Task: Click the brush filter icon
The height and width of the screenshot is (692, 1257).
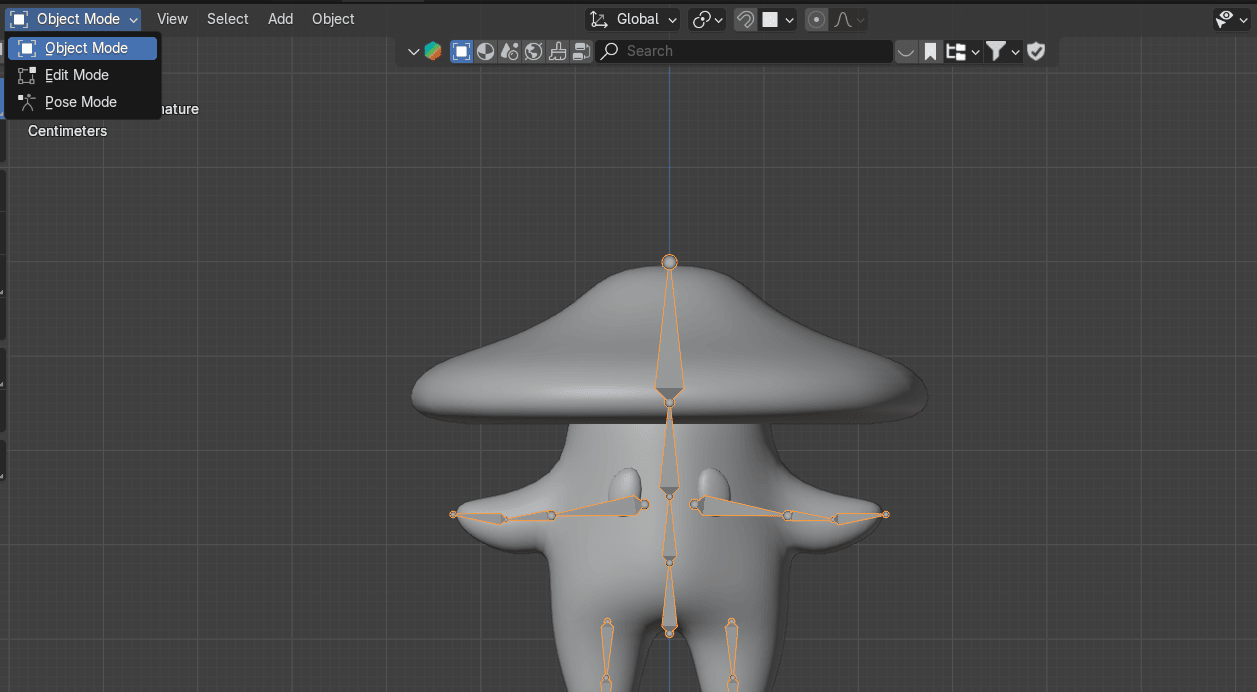Action: click(558, 51)
